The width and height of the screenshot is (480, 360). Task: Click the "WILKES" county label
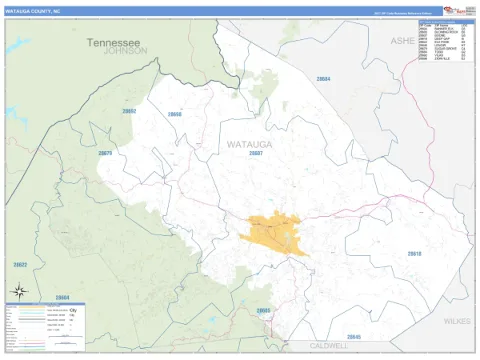point(457,321)
